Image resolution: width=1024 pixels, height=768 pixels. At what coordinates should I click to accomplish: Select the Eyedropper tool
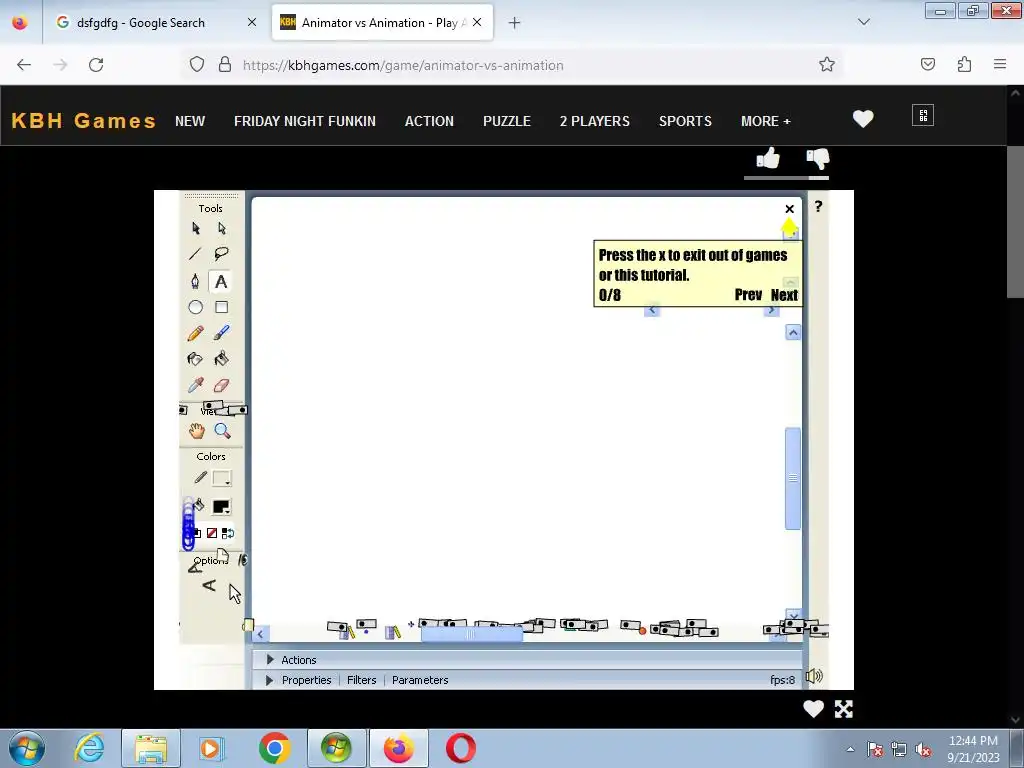click(x=195, y=385)
